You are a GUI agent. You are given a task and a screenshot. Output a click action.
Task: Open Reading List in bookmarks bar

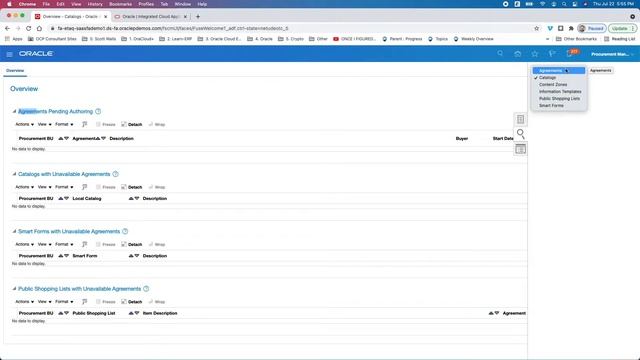(619, 39)
